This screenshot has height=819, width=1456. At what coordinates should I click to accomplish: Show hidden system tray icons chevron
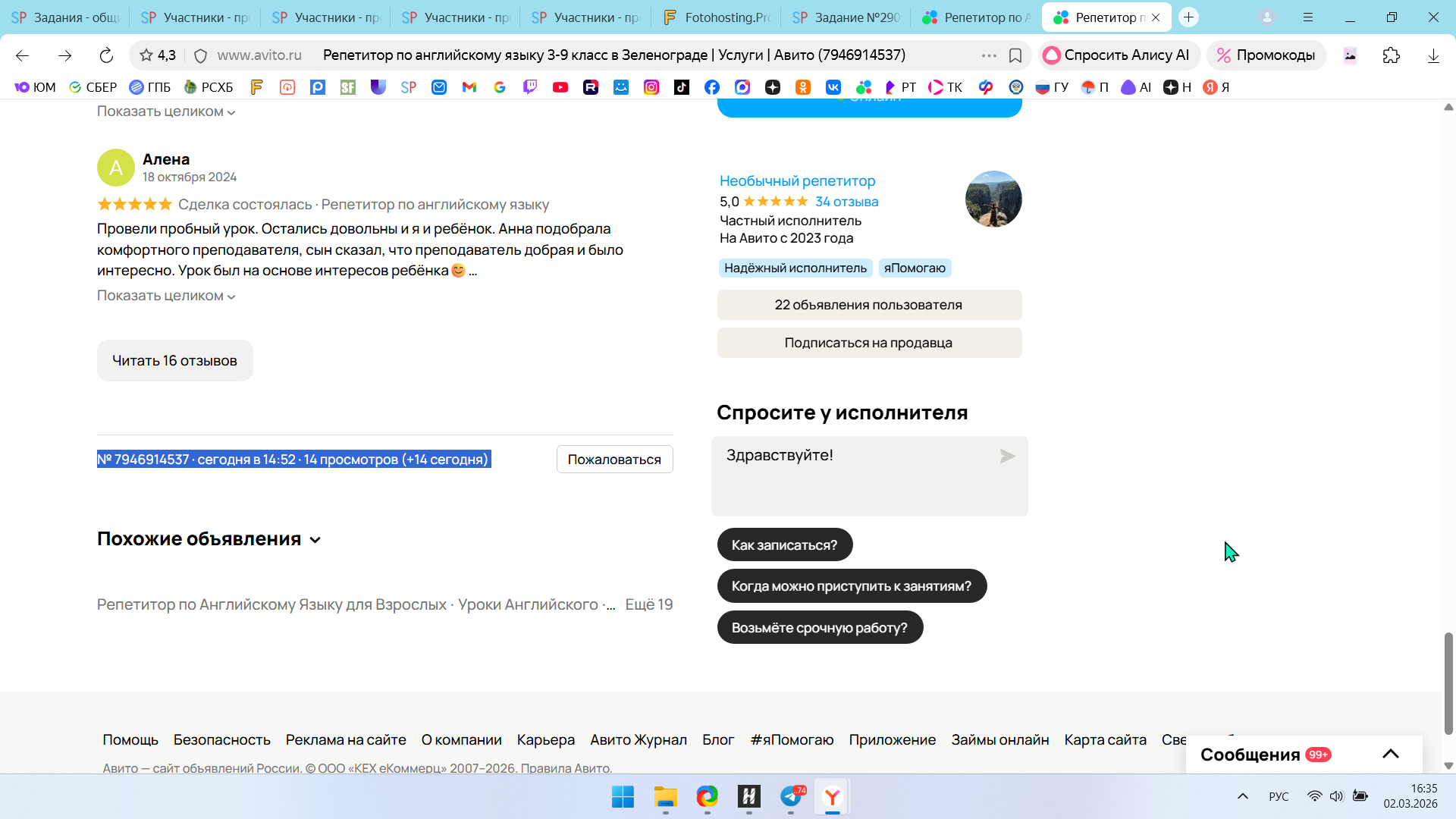pos(1242,796)
